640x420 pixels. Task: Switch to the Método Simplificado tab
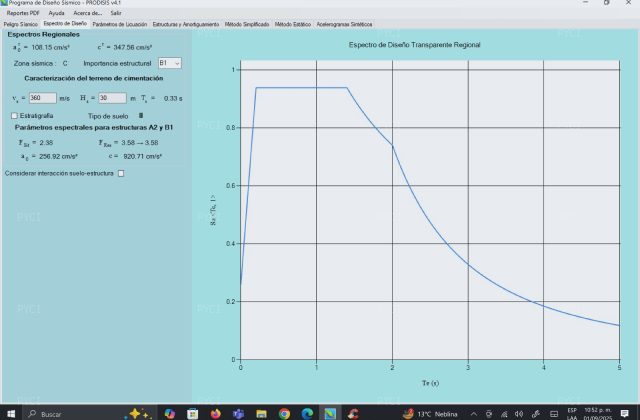(247, 24)
